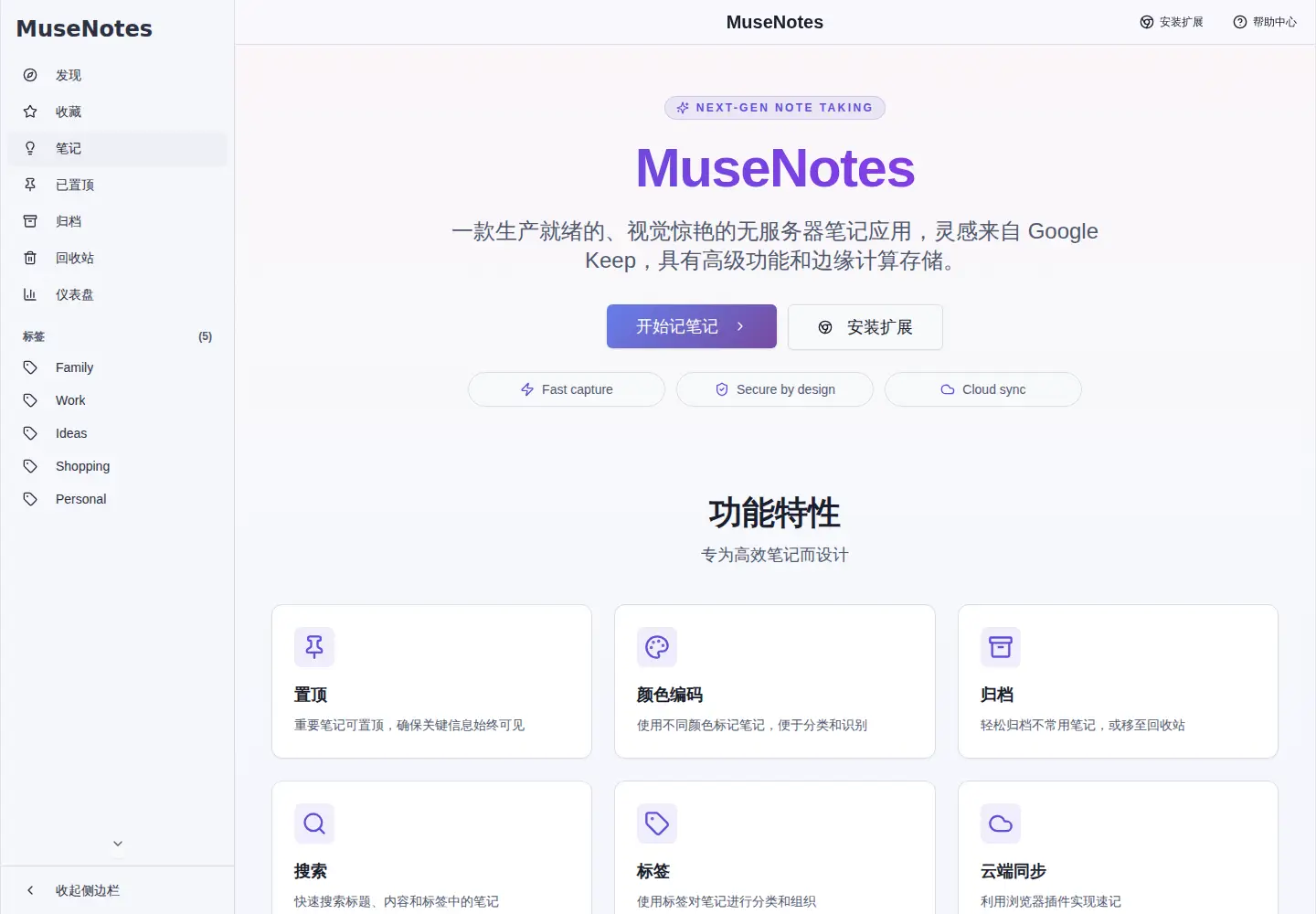Image resolution: width=1316 pixels, height=914 pixels.
Task: Click the palette icon on the 颜色编码 card
Action: click(x=657, y=647)
